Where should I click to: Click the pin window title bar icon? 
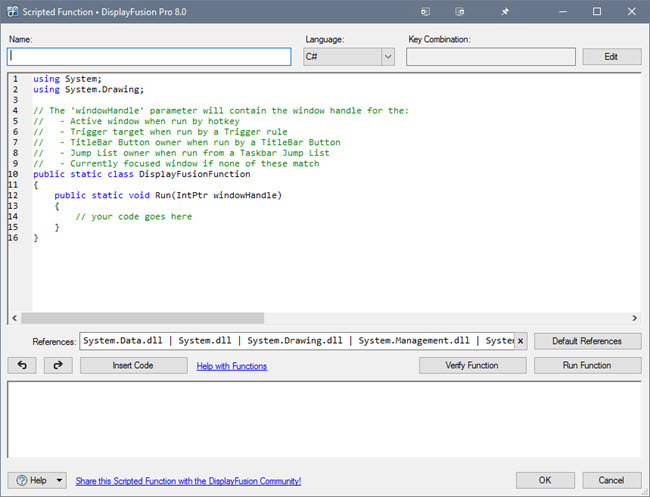pyautogui.click(x=505, y=12)
